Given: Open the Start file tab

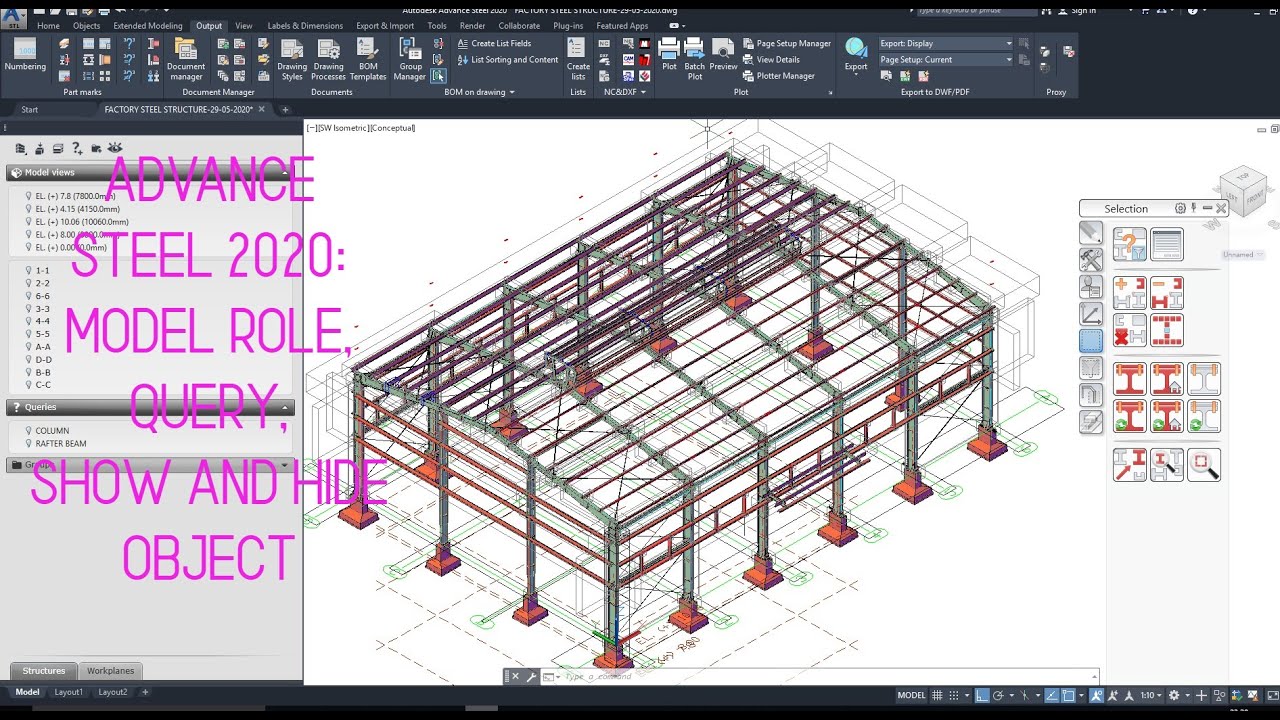Looking at the screenshot, I should 30,109.
